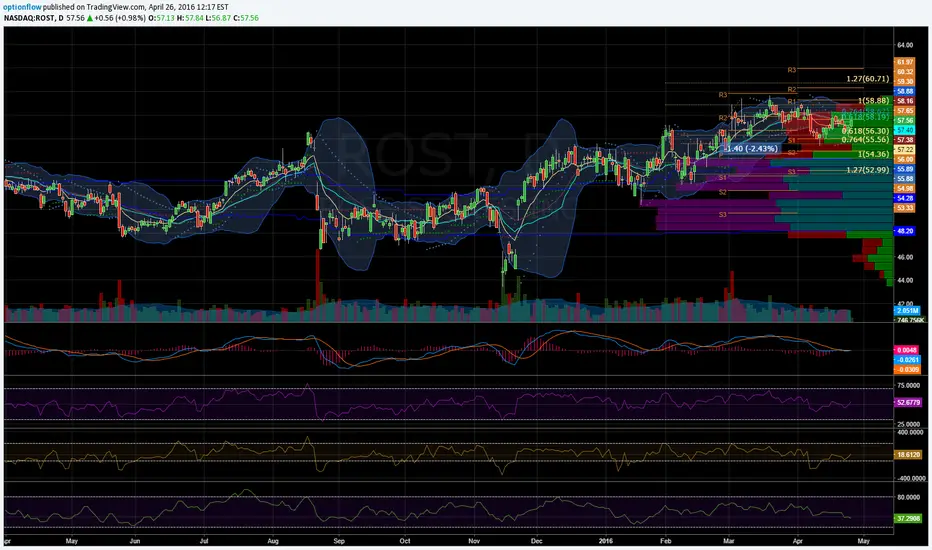Viewport: 932px width, 550px height.
Task: Click the 61.97 orange price tag
Action: pos(905,62)
